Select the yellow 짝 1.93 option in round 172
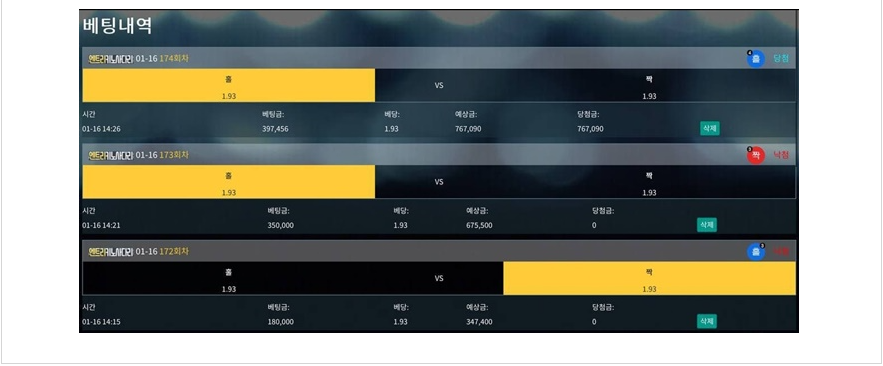Viewport: 883px width, 366px height. point(649,278)
